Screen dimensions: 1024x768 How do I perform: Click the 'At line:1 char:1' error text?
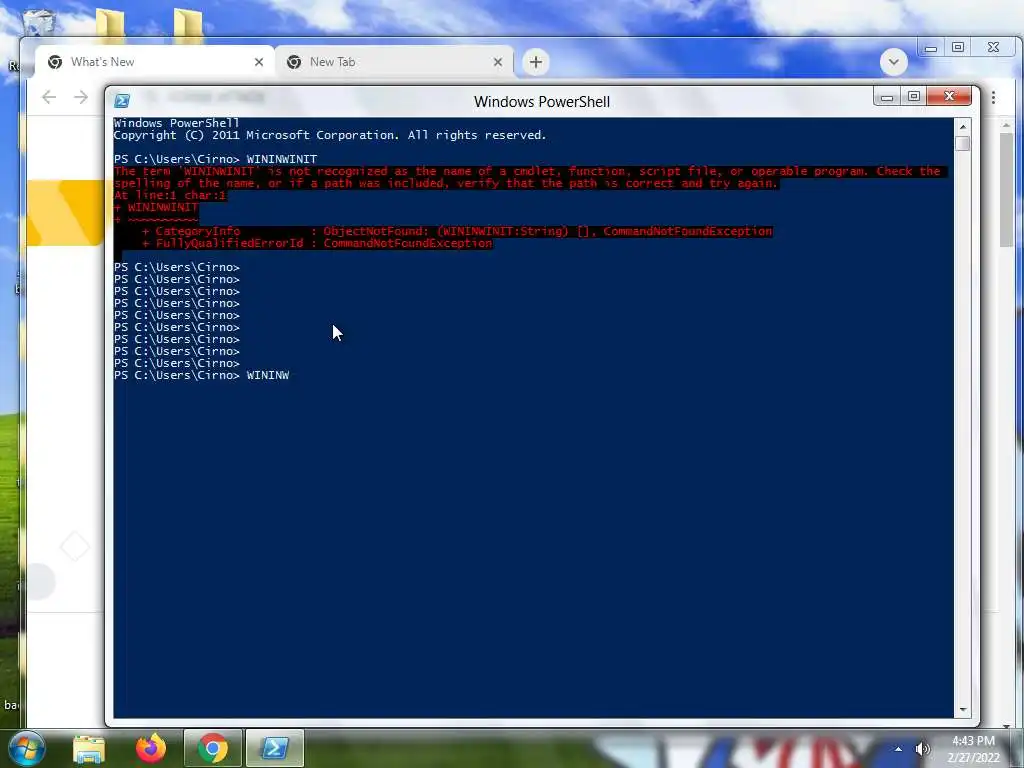click(x=170, y=195)
